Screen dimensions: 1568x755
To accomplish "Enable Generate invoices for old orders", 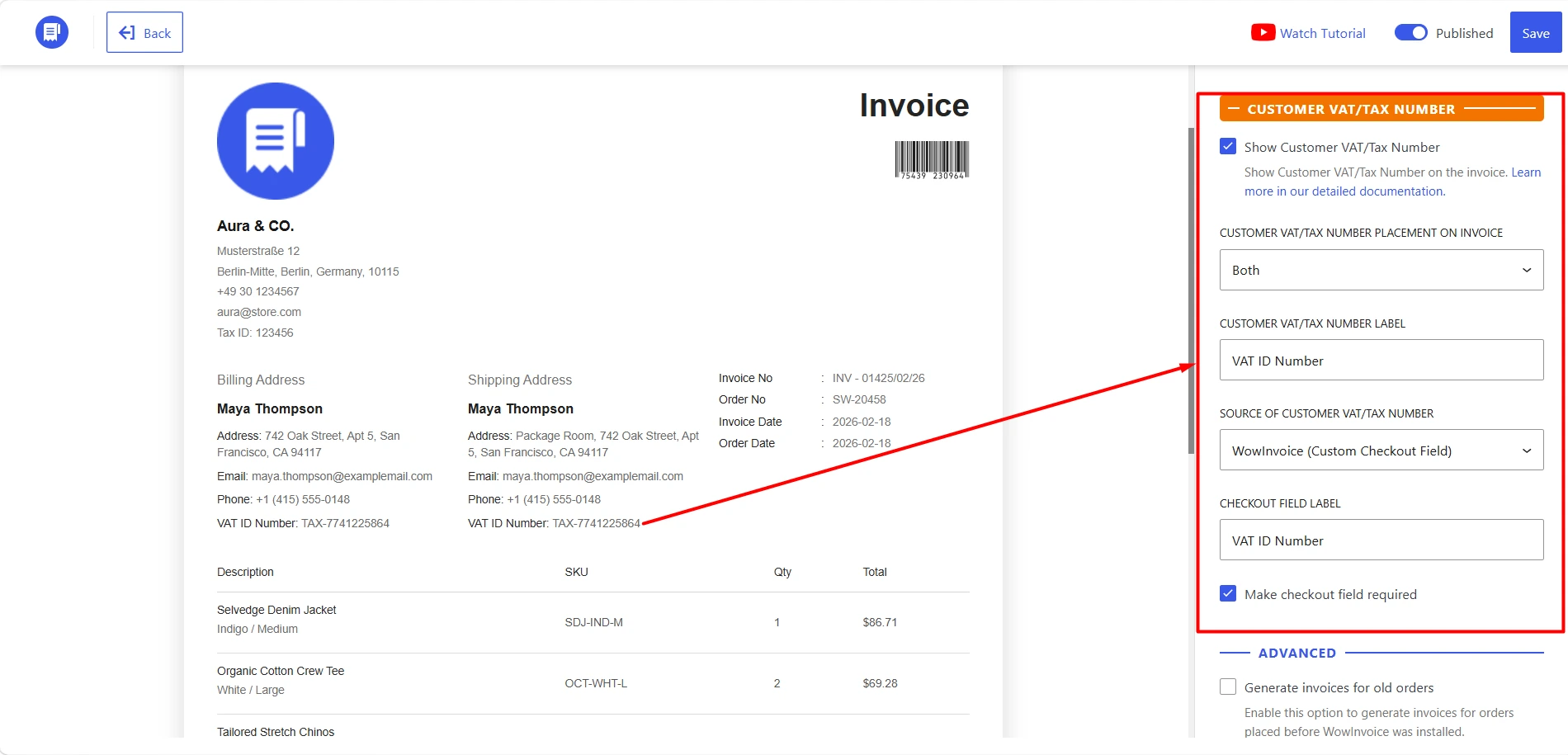I will pyautogui.click(x=1228, y=687).
